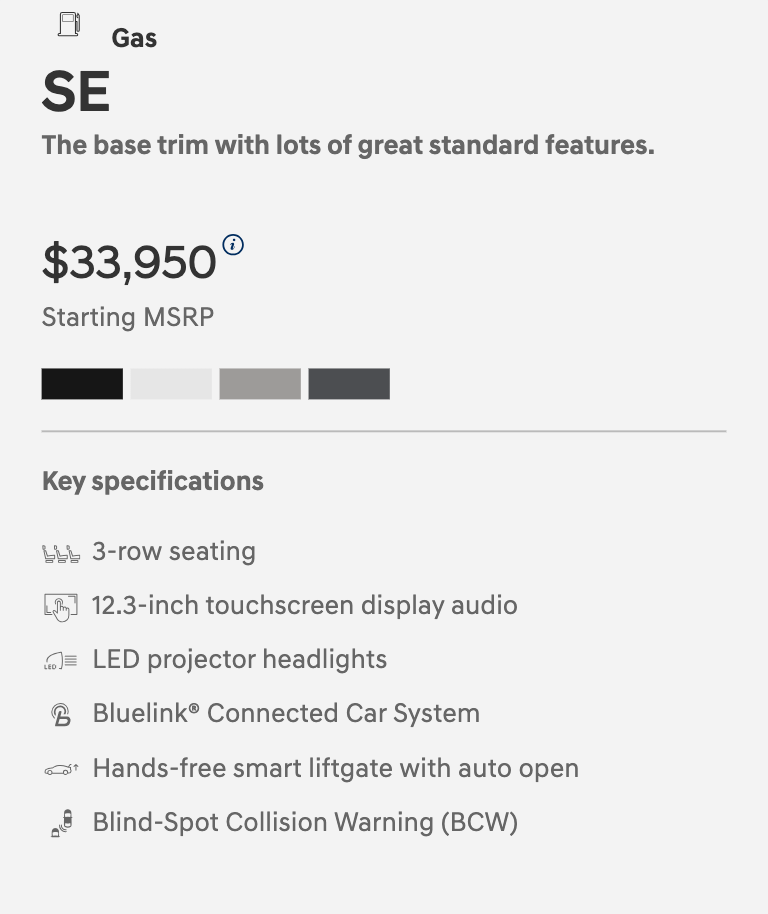Click the base trim description text

click(348, 145)
